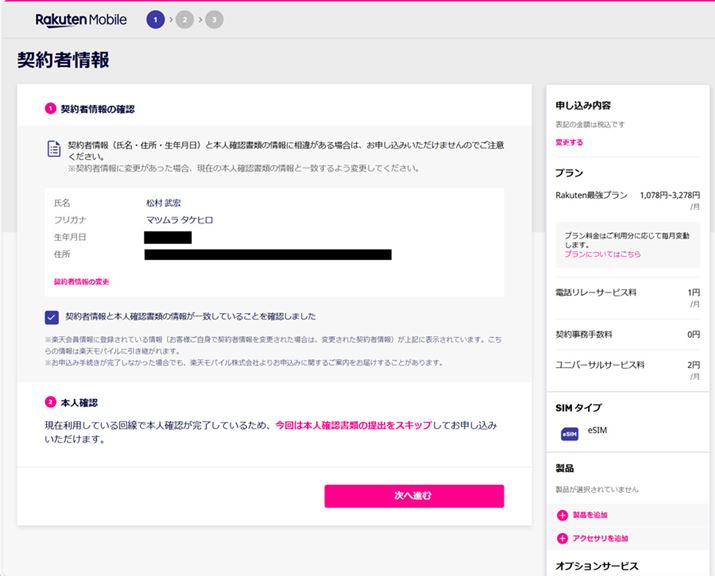
Task: Click the plus icon for 製品を追加
Action: 562,515
